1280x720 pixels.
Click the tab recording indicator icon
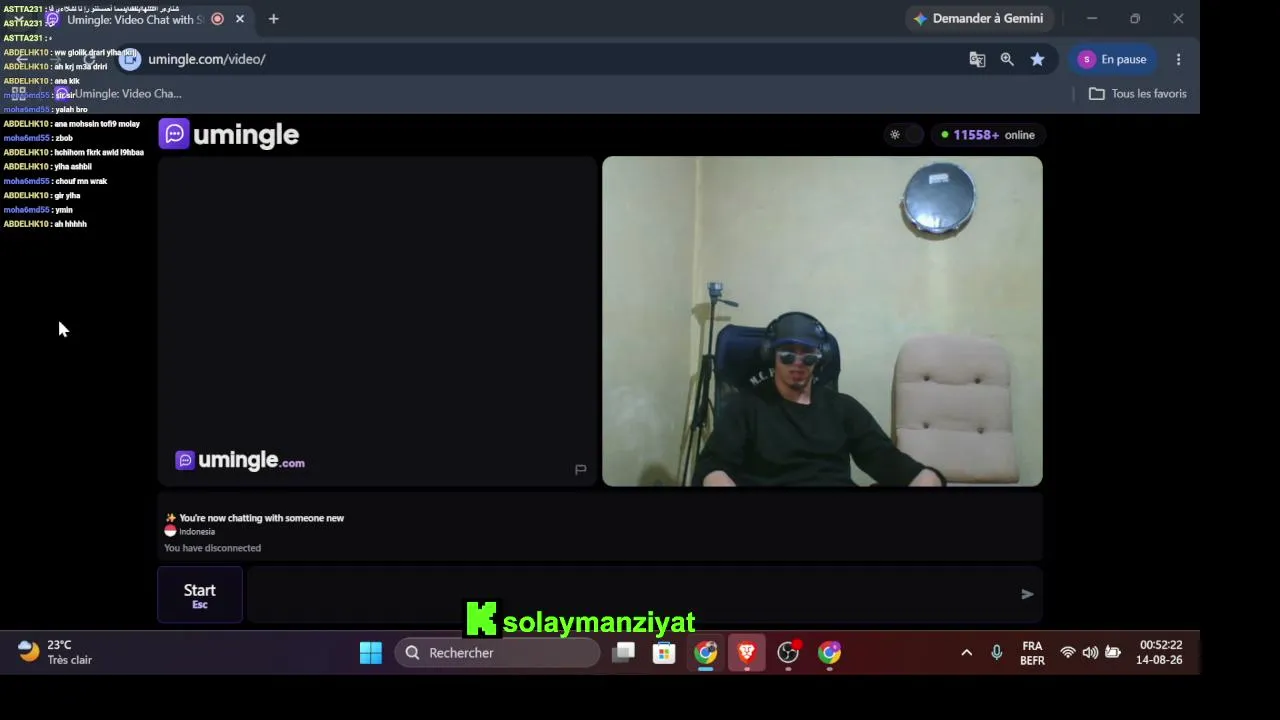pyautogui.click(x=217, y=19)
